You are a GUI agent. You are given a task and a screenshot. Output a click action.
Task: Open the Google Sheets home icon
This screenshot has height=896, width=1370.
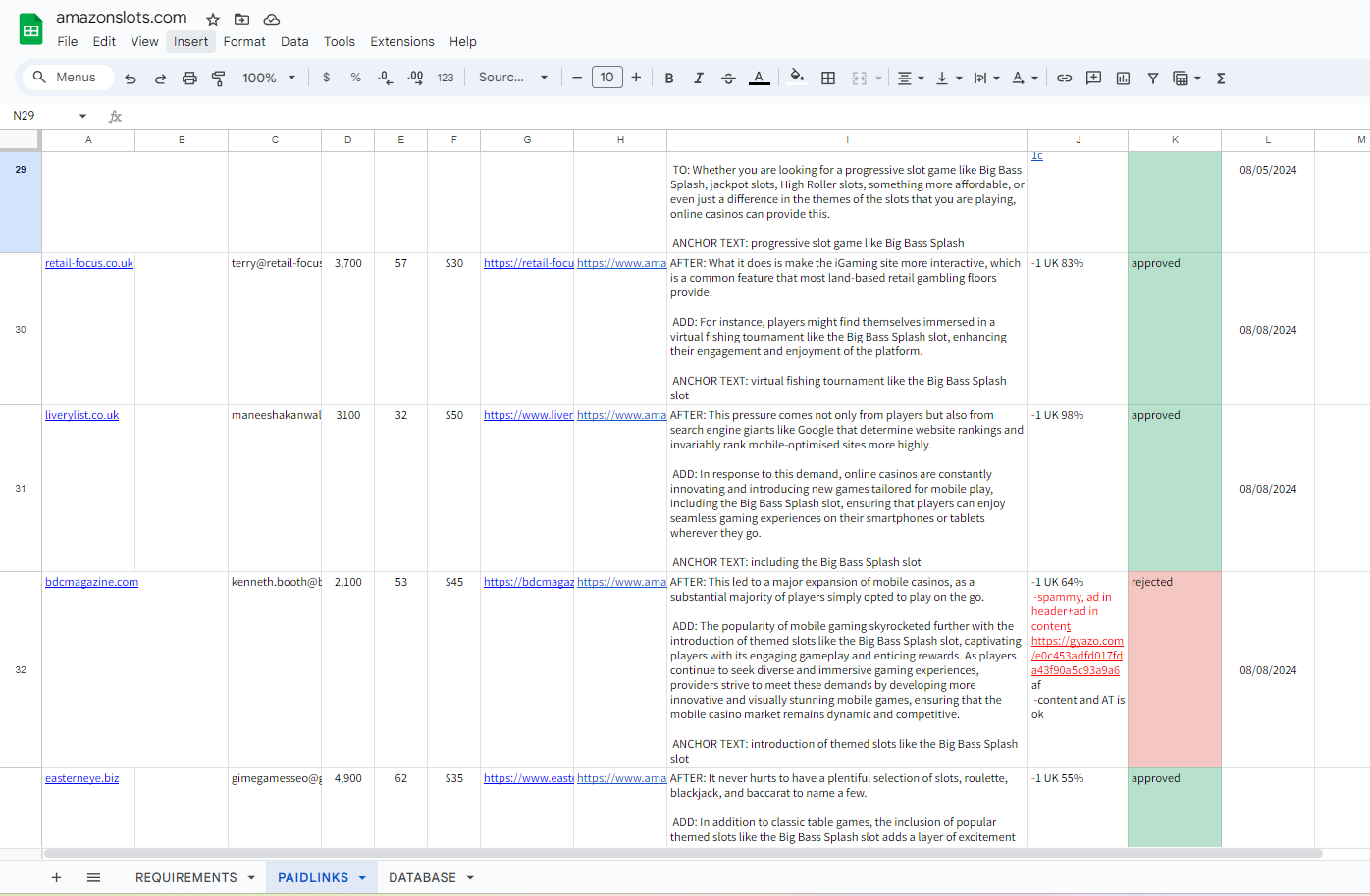point(31,29)
